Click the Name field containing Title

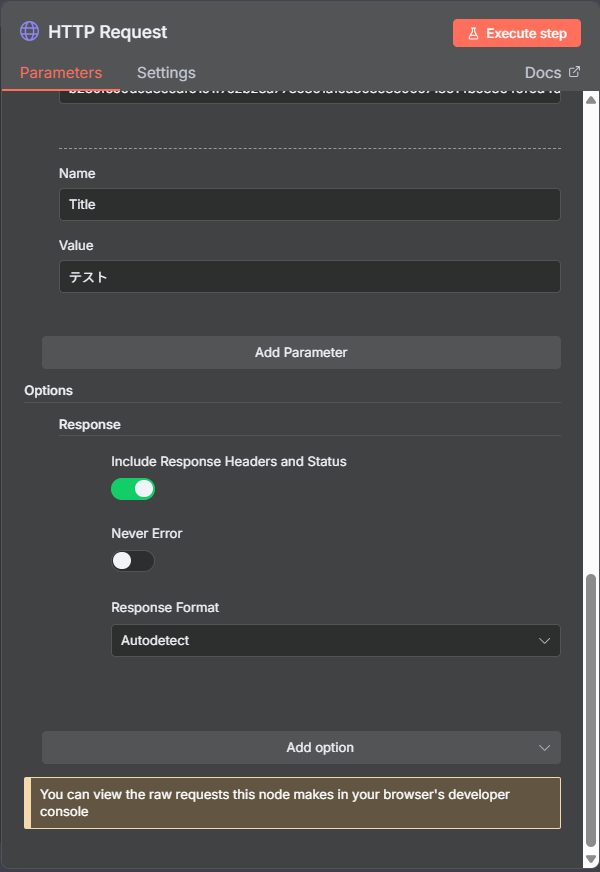310,204
